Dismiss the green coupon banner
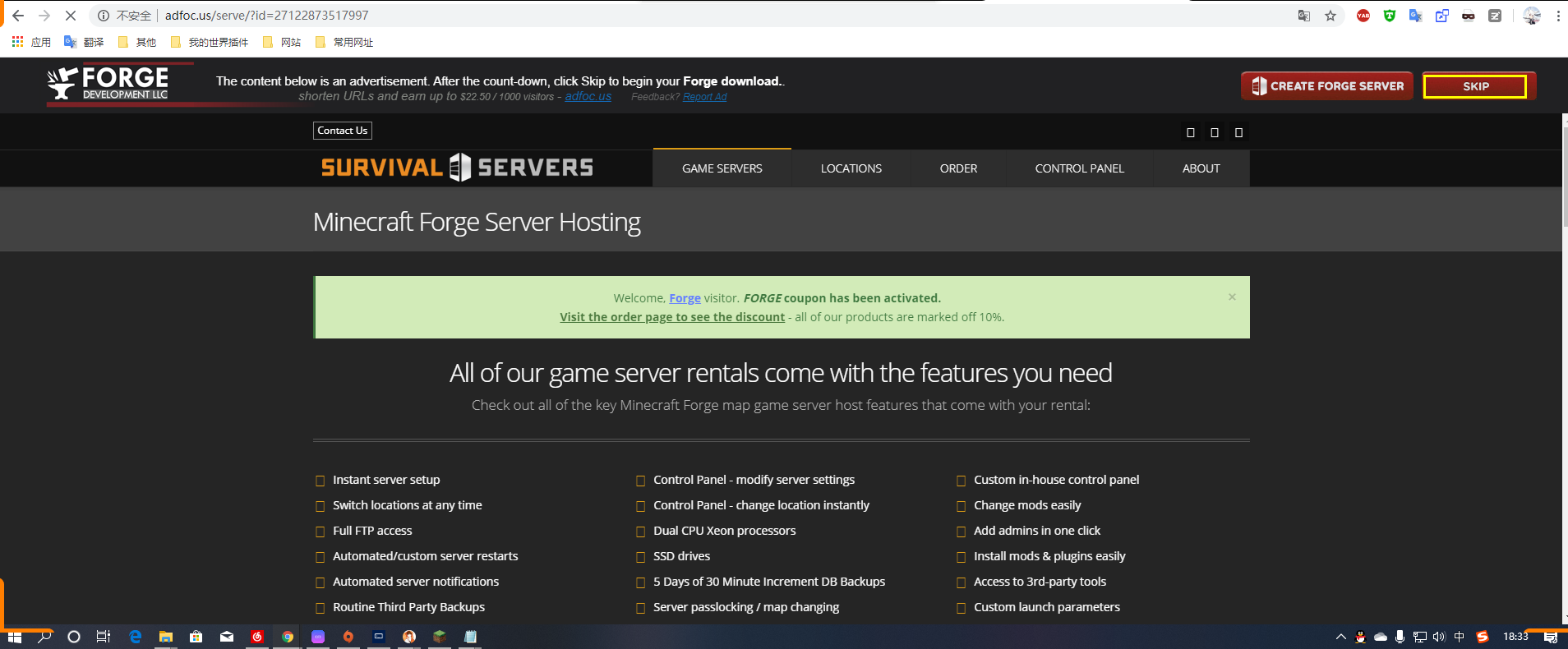 (1232, 297)
